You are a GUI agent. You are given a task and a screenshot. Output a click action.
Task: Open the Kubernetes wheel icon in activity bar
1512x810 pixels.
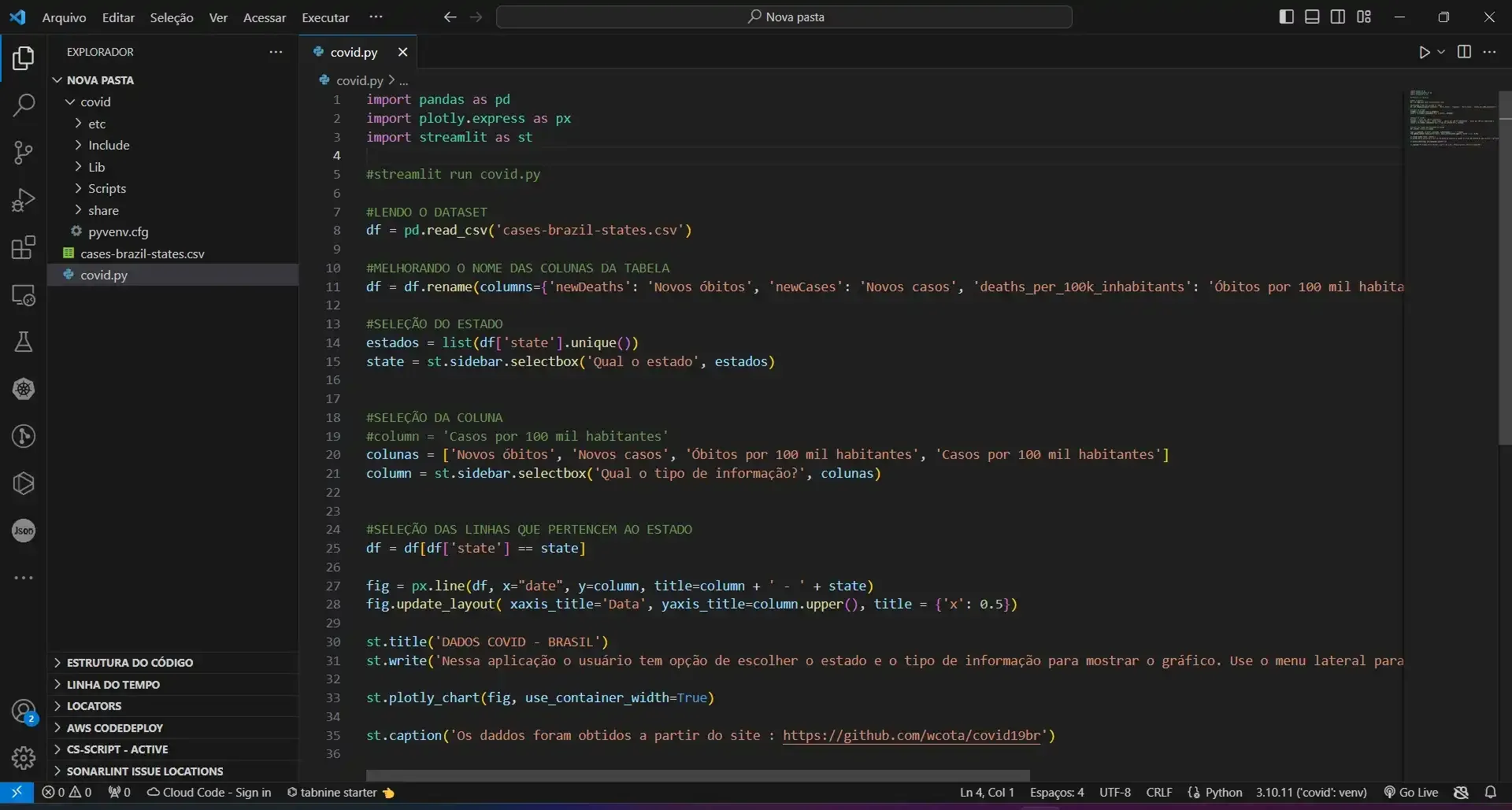coord(24,389)
